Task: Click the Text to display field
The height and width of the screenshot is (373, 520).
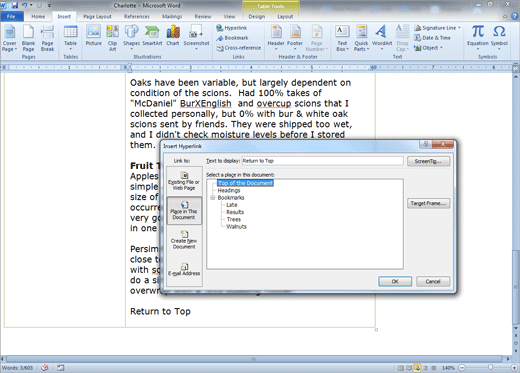Action: click(x=322, y=161)
